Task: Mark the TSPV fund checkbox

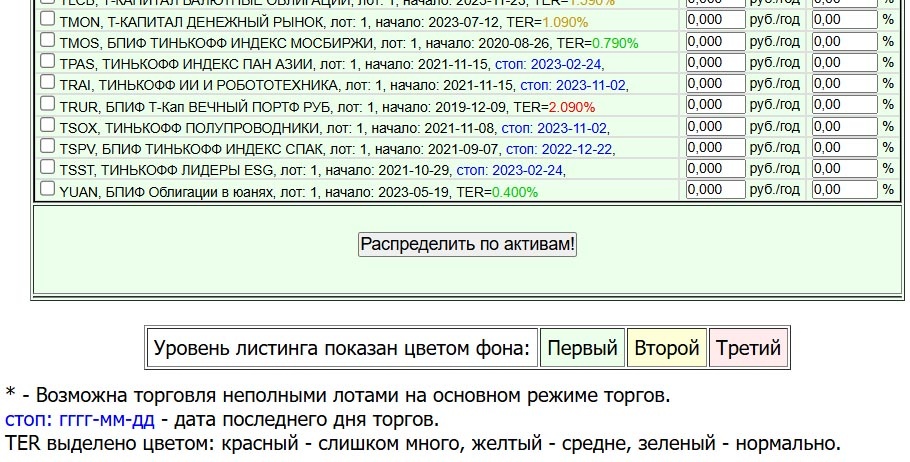Action: point(48,146)
